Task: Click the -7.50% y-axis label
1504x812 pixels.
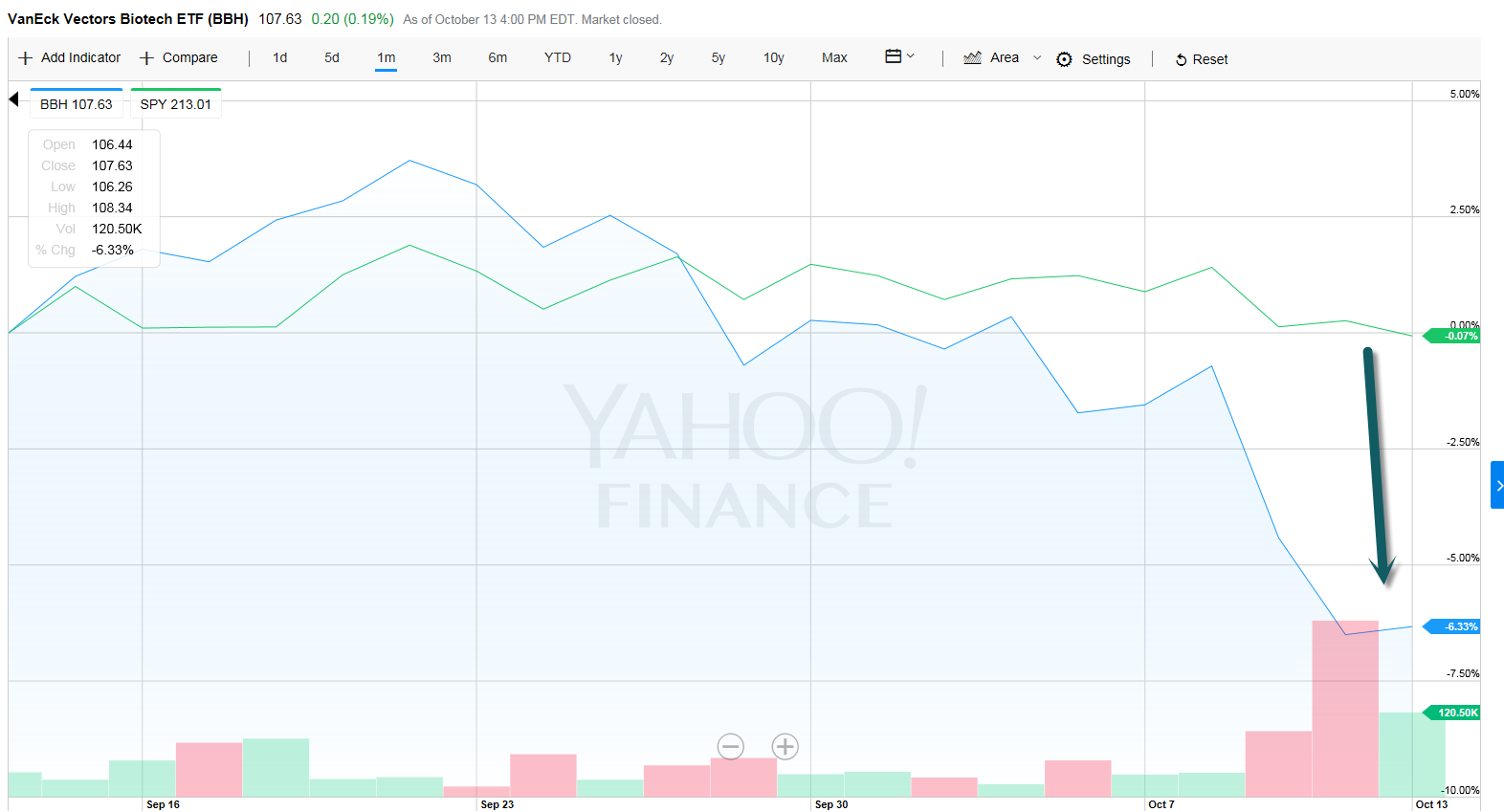Action: 1463,673
